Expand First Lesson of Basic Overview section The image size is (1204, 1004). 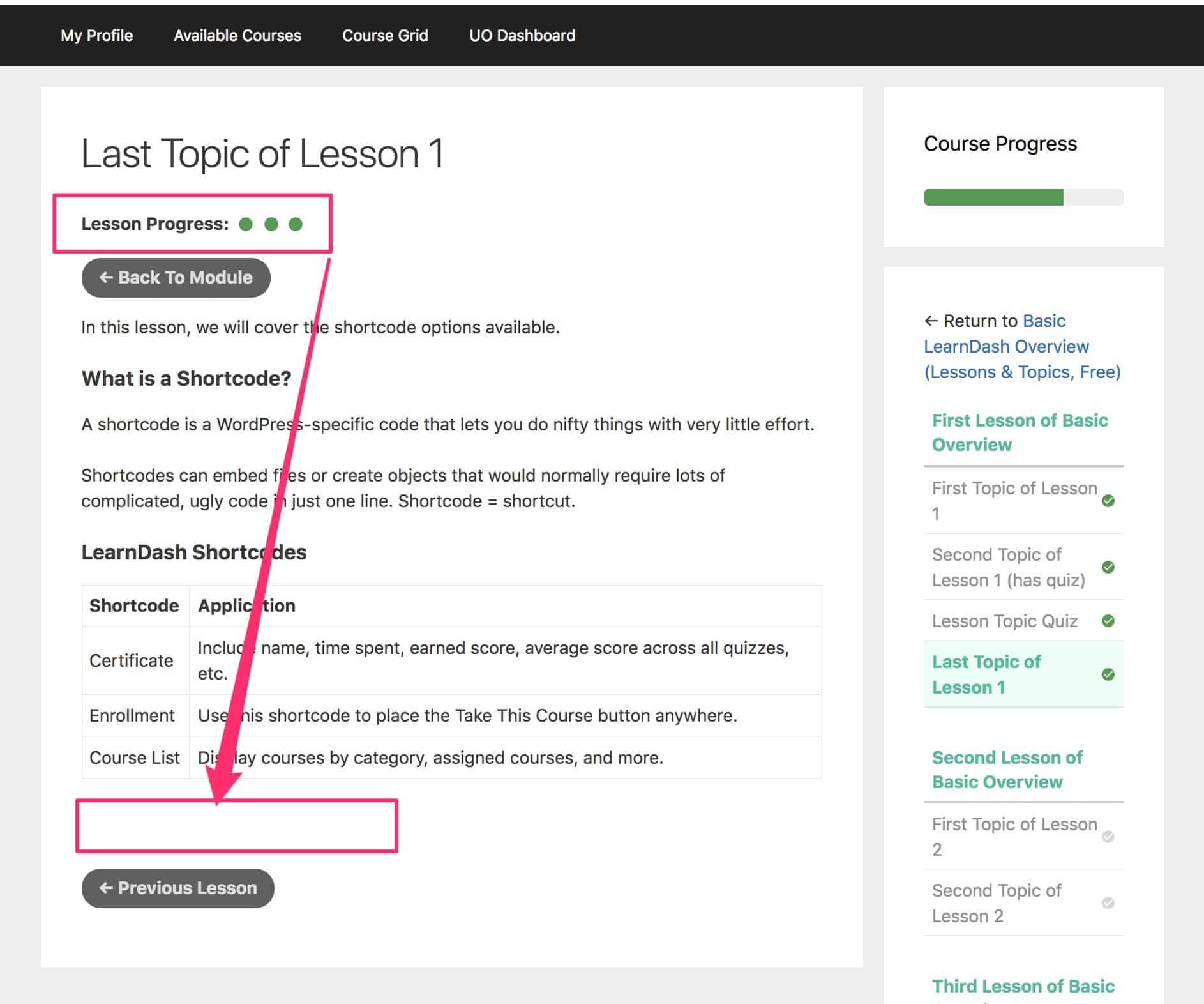click(1020, 432)
